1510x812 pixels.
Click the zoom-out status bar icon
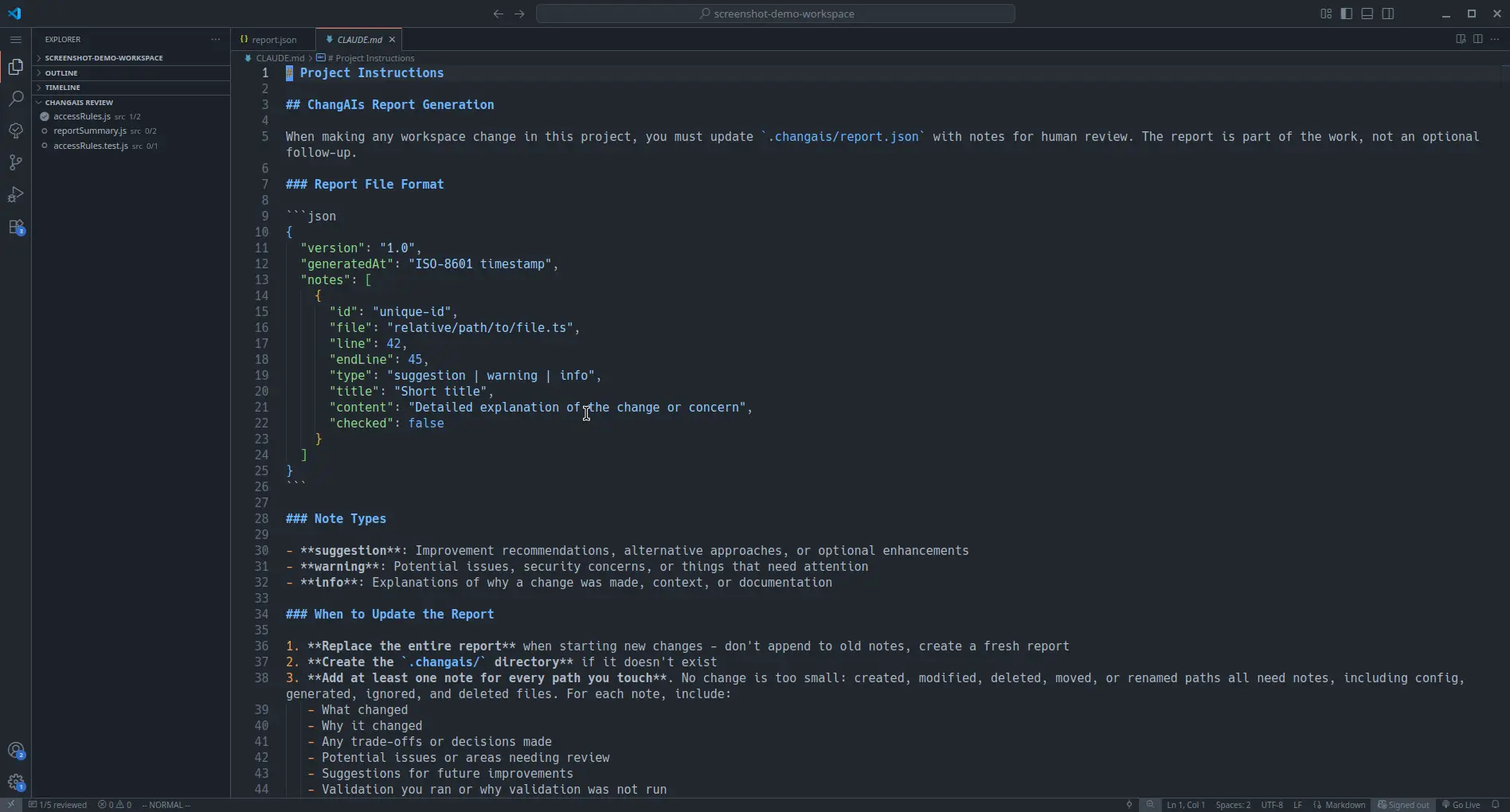click(x=1150, y=805)
